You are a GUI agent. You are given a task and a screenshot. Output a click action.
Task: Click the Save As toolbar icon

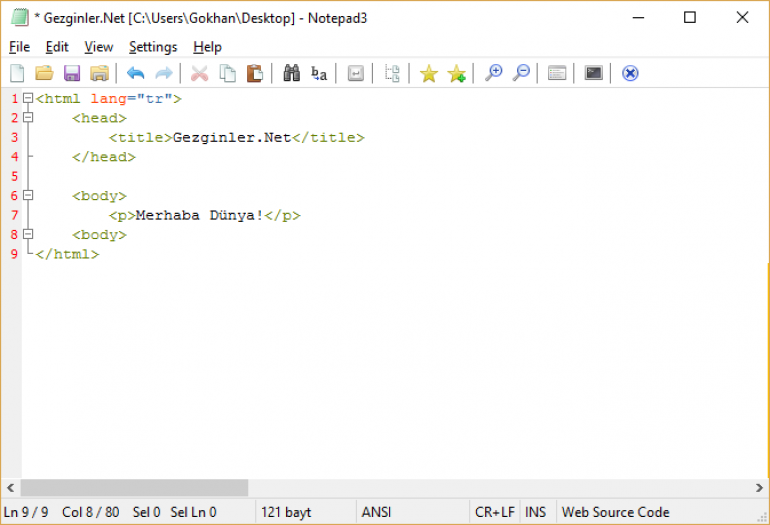[99, 73]
